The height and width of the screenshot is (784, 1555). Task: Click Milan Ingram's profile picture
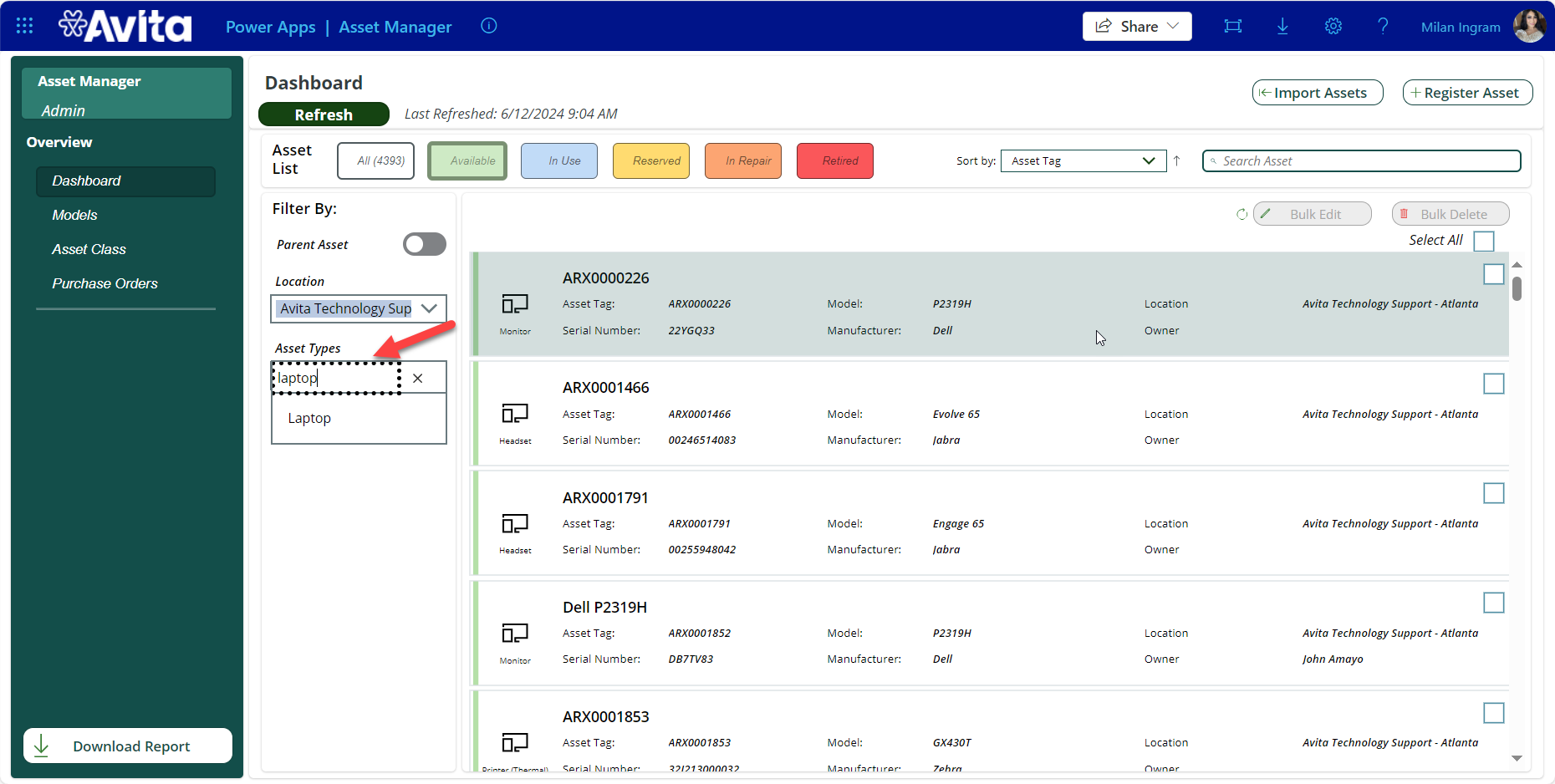[1529, 26]
